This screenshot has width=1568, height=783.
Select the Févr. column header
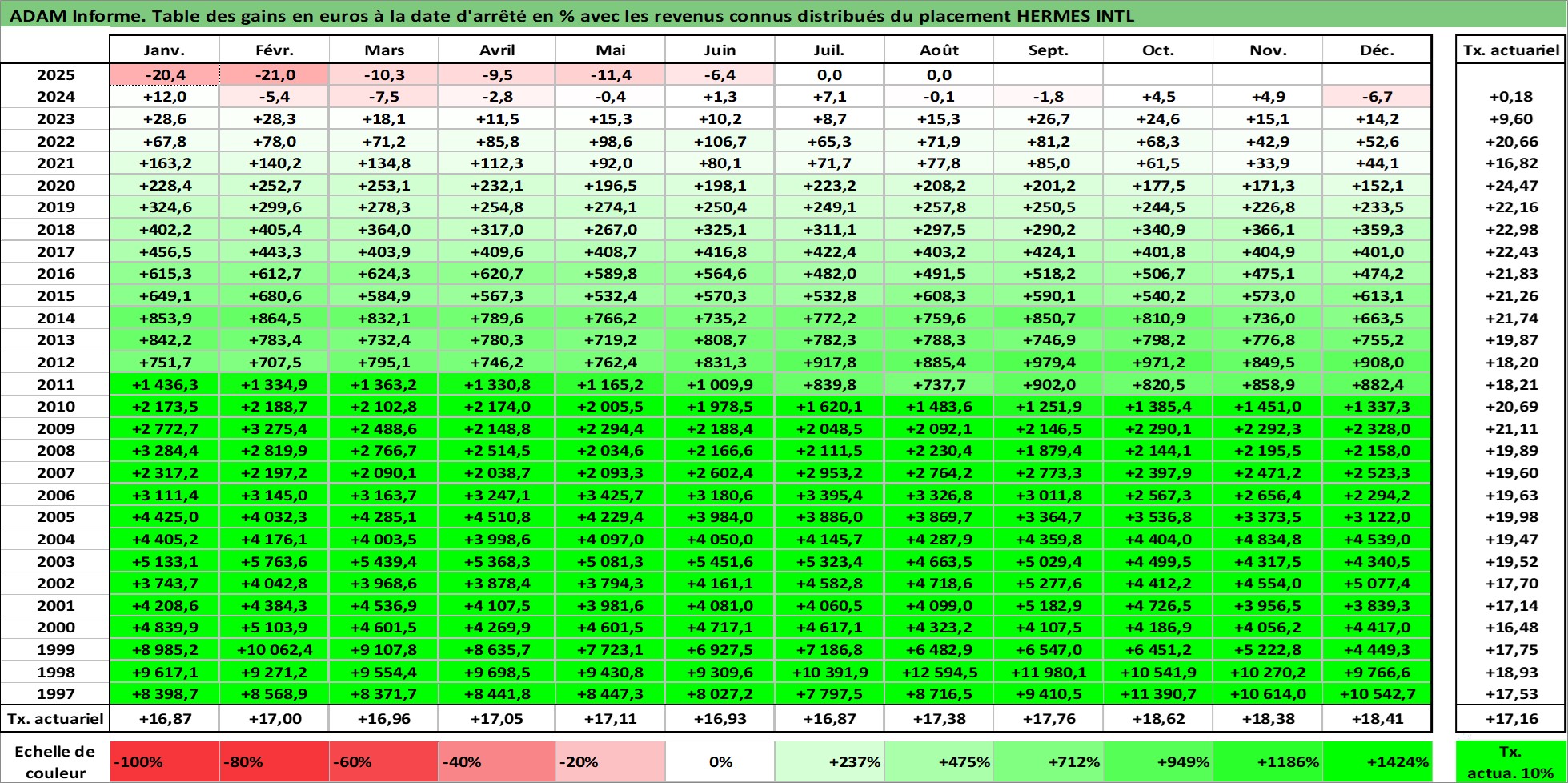275,50
